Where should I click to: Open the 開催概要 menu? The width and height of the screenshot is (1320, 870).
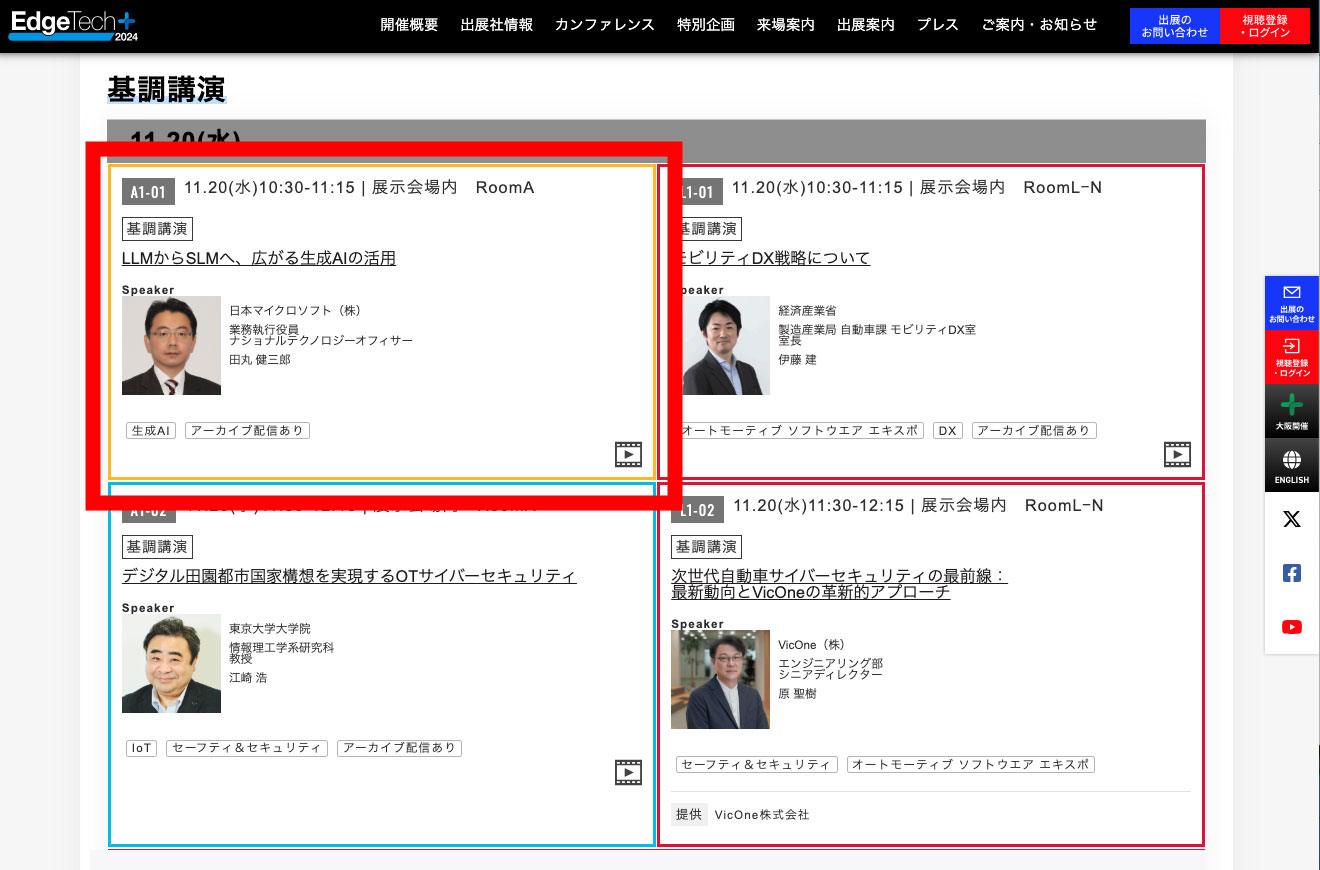pos(409,25)
